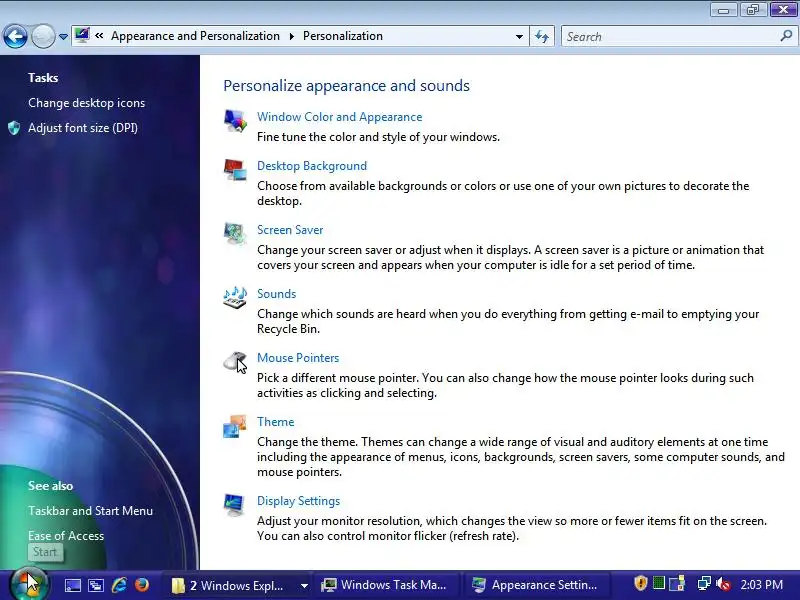Open Ease of Access link
This screenshot has height=600, width=800.
pos(66,536)
